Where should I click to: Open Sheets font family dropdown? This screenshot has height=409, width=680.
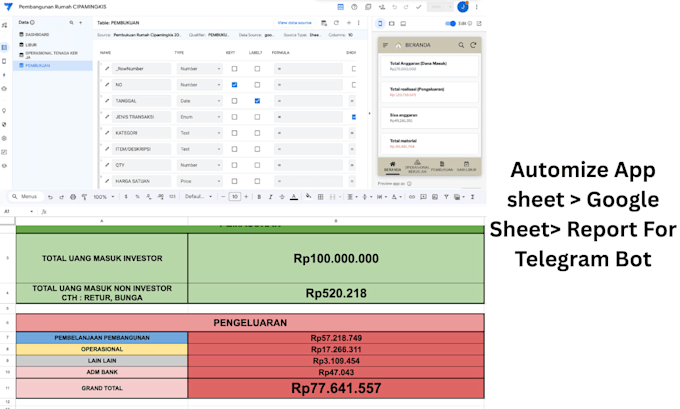pyautogui.click(x=198, y=197)
